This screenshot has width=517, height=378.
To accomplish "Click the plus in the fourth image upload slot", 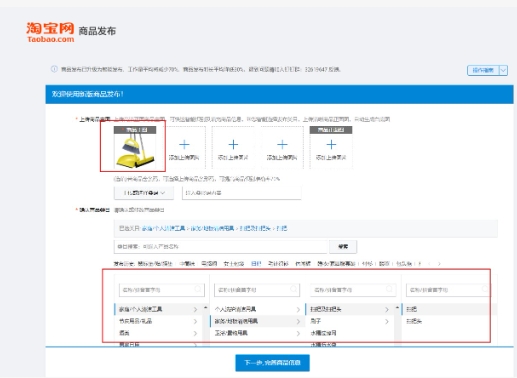I will click(282, 144).
